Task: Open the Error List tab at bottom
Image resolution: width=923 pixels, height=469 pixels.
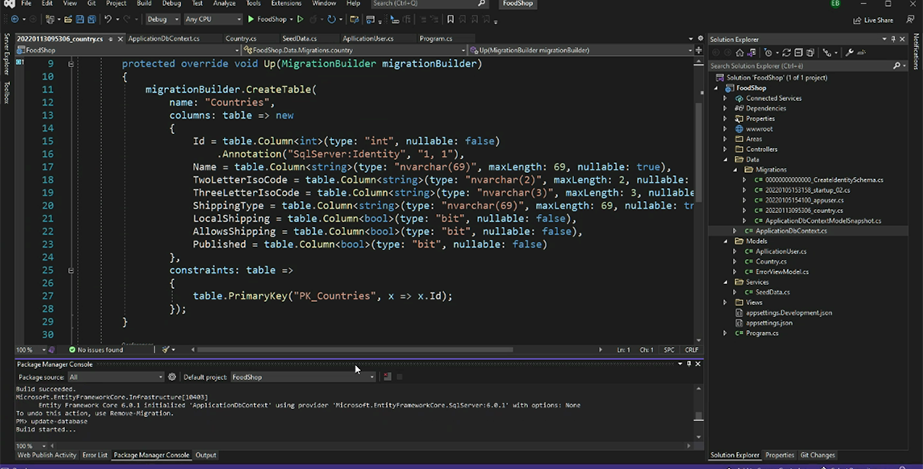Action: pyautogui.click(x=95, y=455)
